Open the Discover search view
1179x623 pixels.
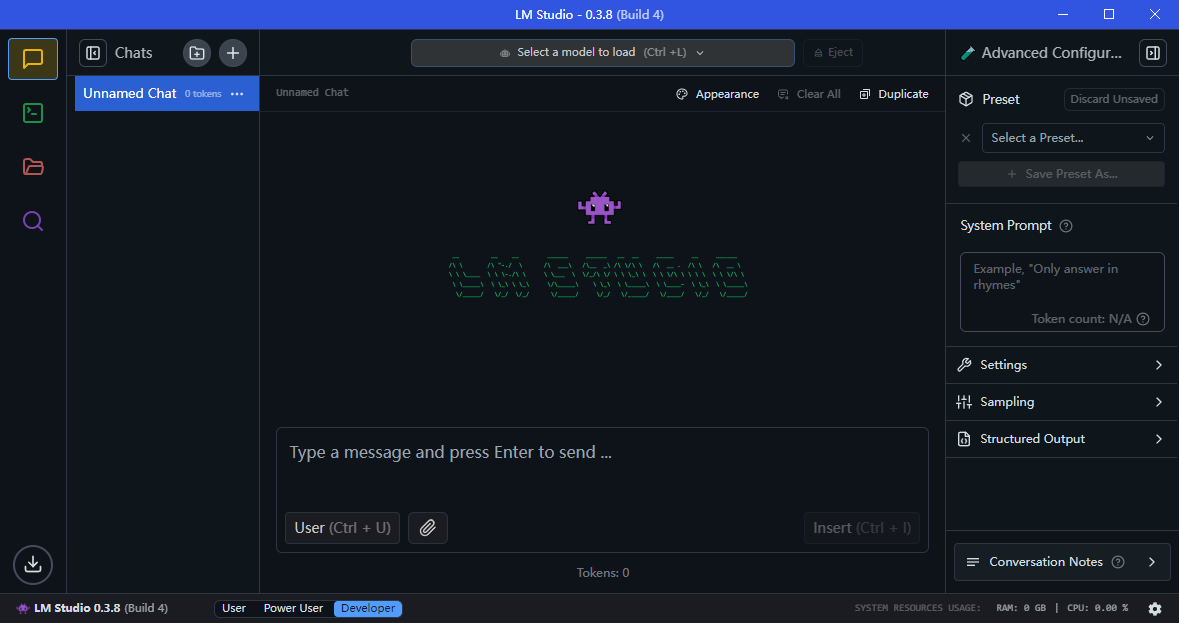[x=33, y=221]
